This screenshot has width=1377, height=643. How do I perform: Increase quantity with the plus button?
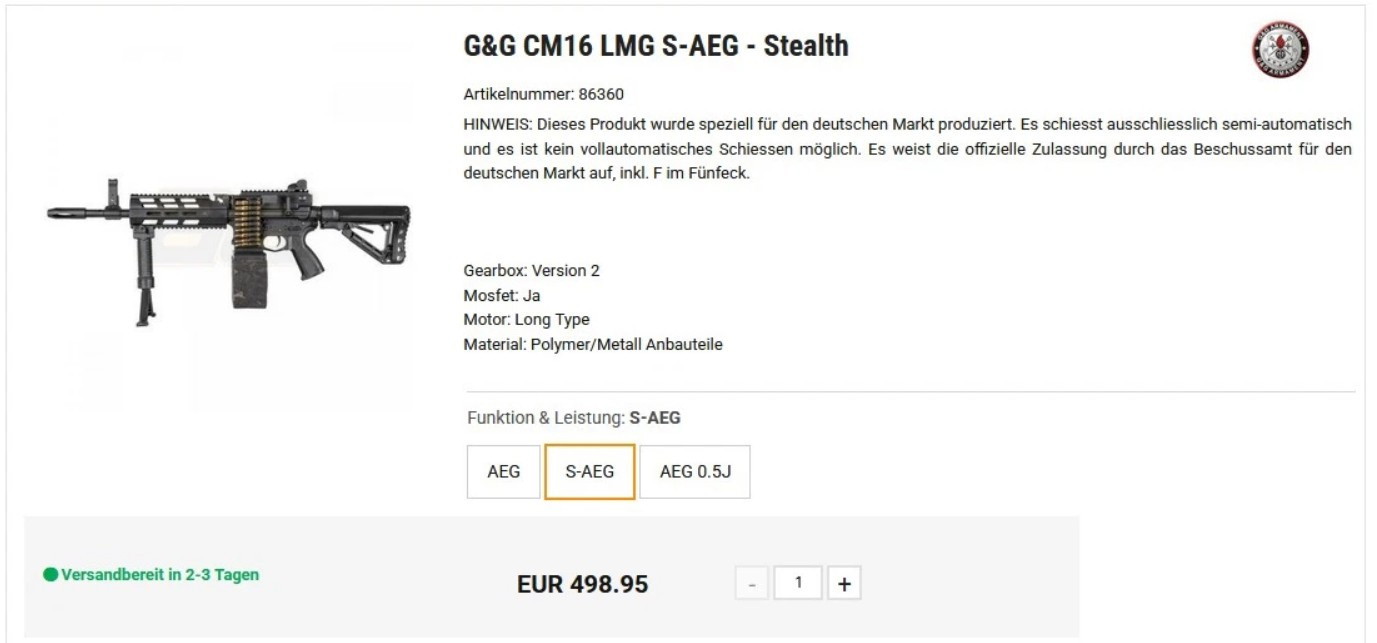click(844, 583)
